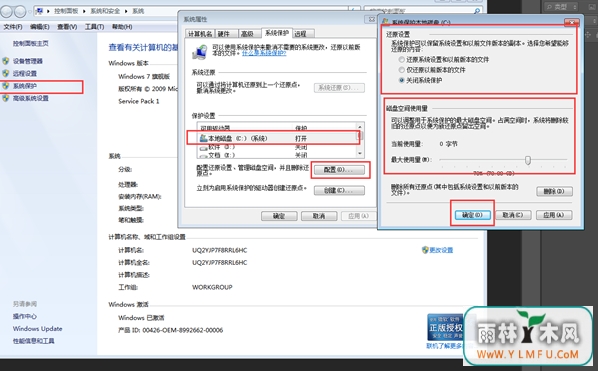This screenshot has height=371, width=598.
Task: Click the 创建(C)... button
Action: [339, 190]
